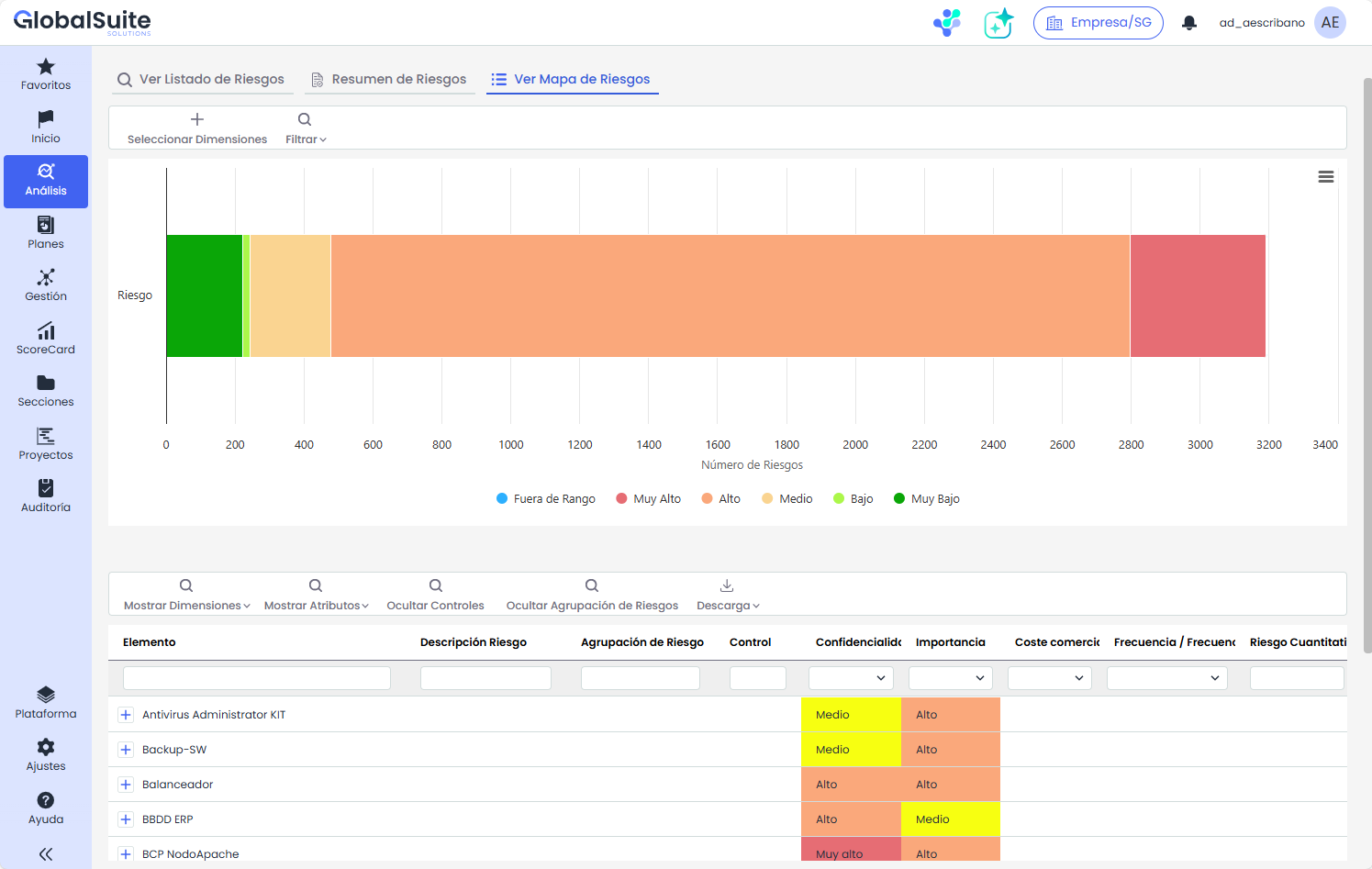Open ScoreCard in the sidebar
The height and width of the screenshot is (869, 1372).
[46, 339]
